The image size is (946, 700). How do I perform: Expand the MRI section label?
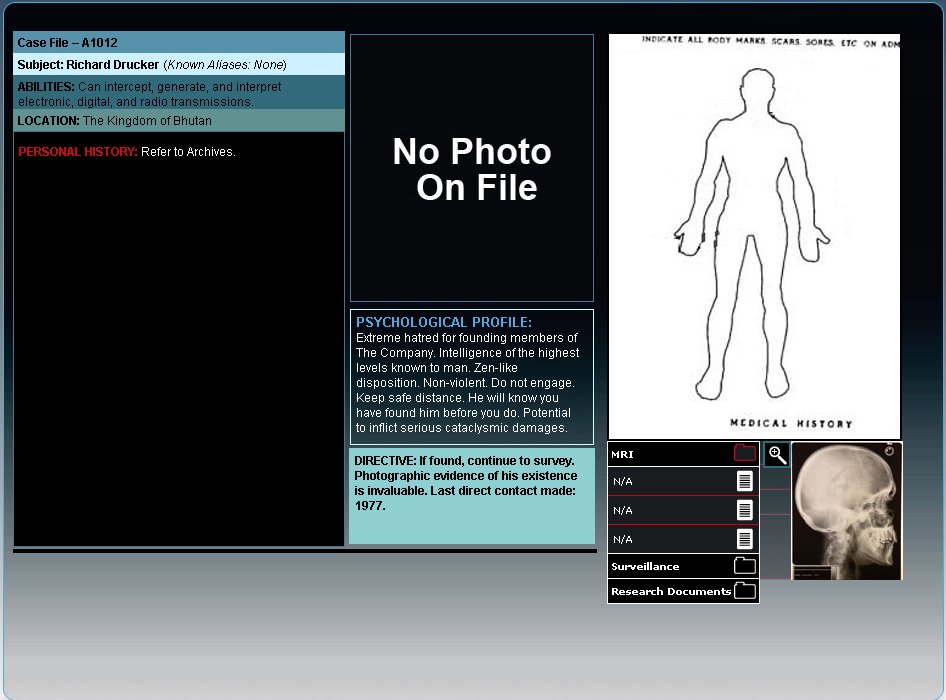622,455
